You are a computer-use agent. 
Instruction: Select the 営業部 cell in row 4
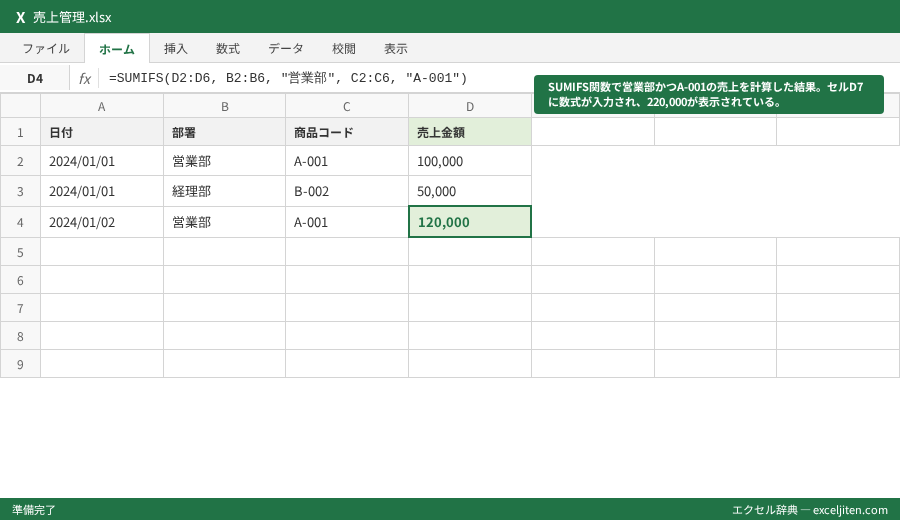click(224, 222)
